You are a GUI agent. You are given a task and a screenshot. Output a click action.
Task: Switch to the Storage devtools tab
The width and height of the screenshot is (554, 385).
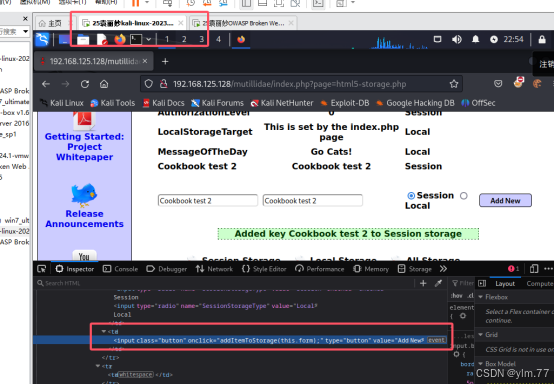pyautogui.click(x=415, y=269)
